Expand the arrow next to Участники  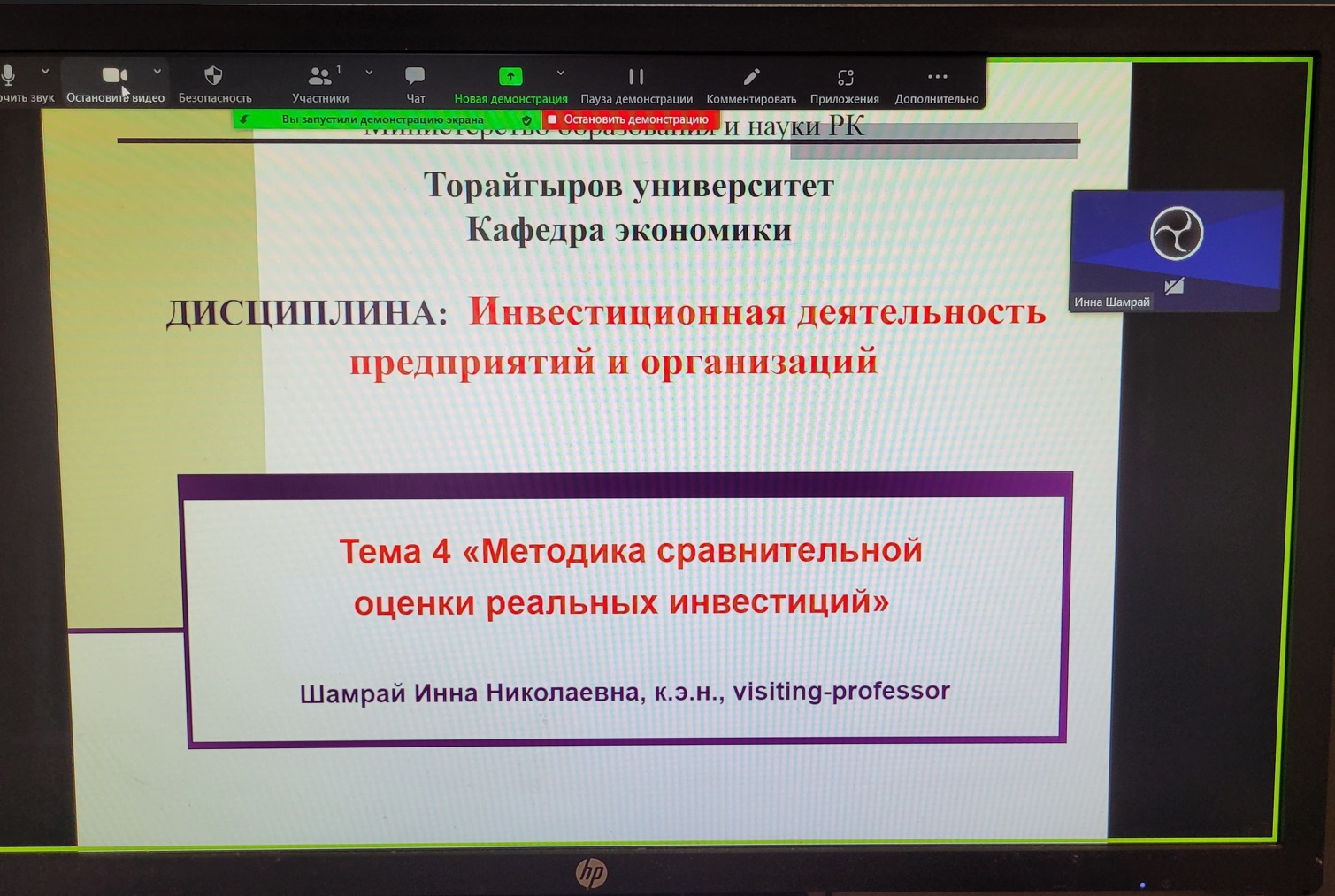pos(369,73)
